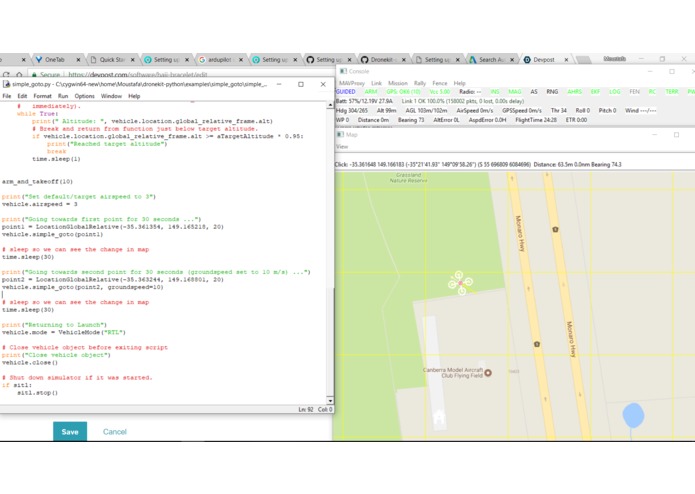Close the Dronekit browser tab

[x=403, y=60]
